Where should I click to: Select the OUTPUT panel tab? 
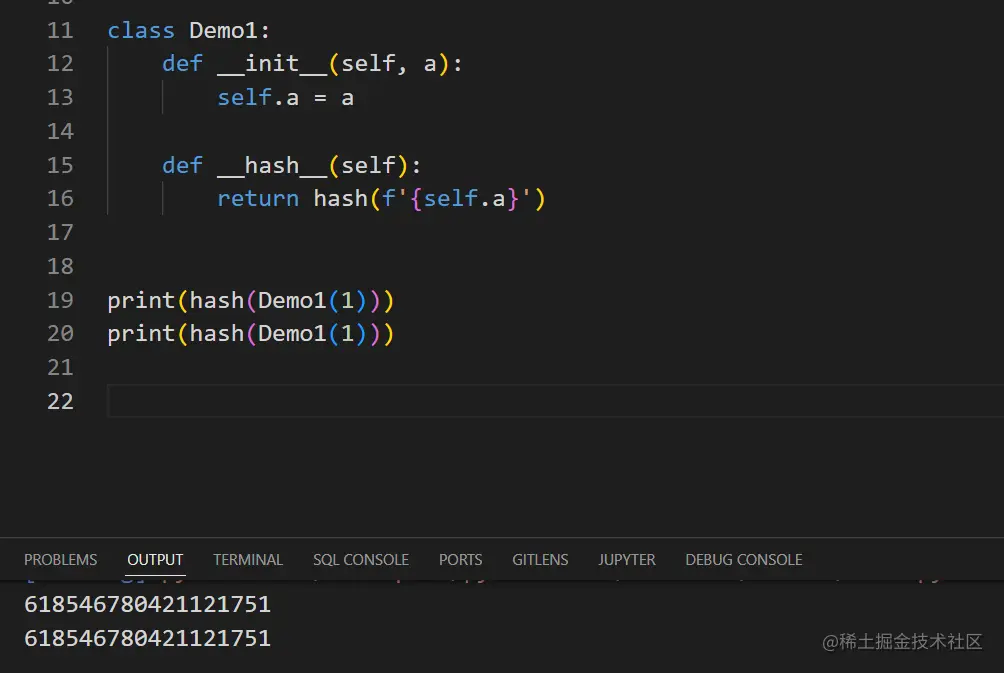[x=155, y=560]
